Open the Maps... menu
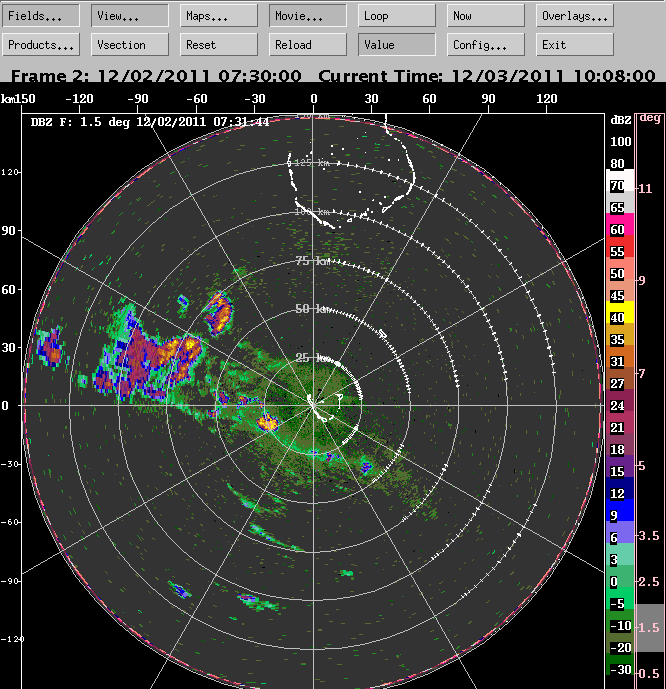This screenshot has height=689, width=666. tap(219, 16)
